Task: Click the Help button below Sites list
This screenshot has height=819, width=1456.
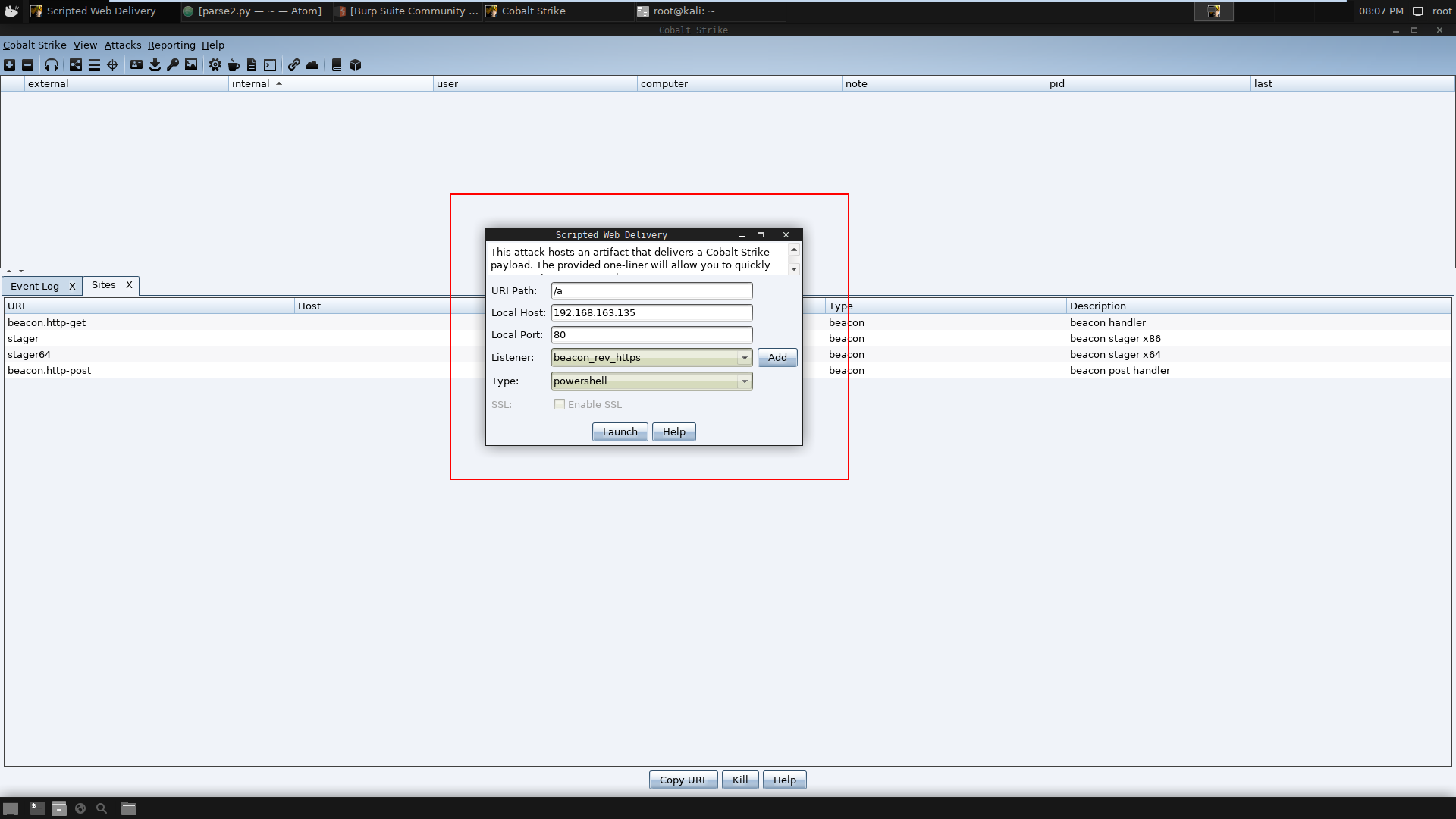Action: [x=785, y=780]
